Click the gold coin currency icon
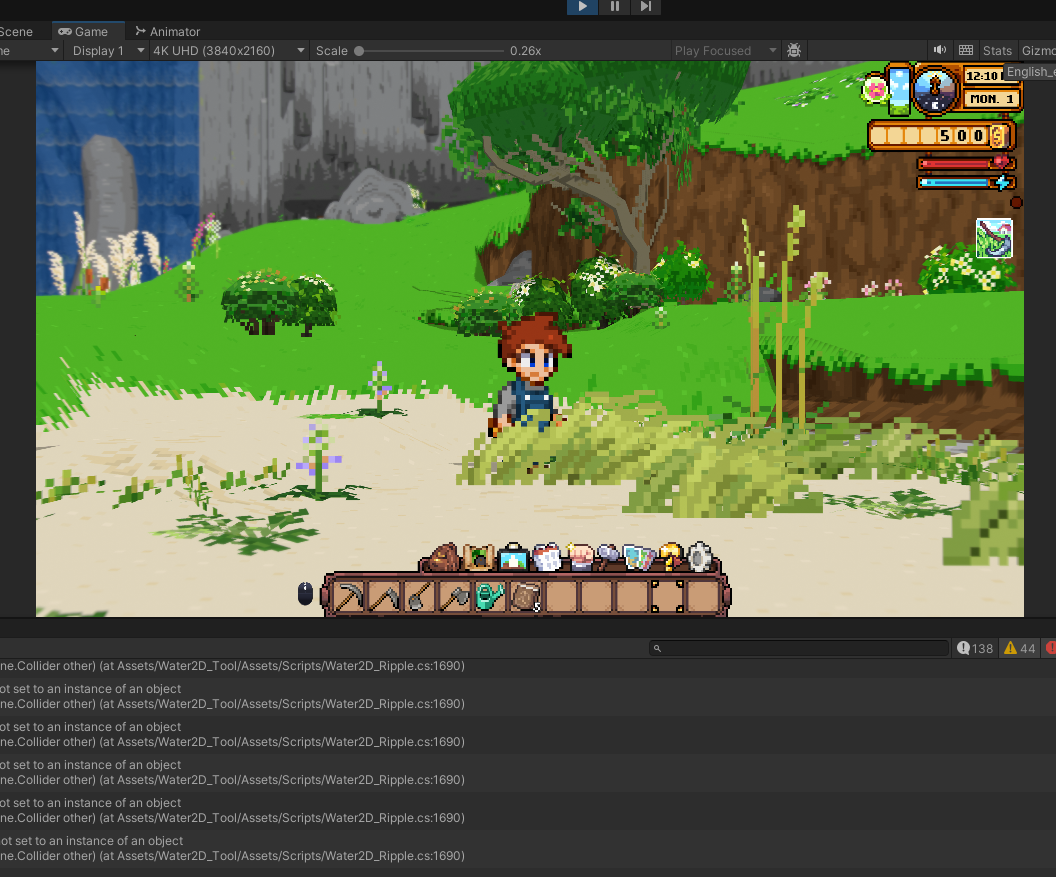1056x877 pixels. [998, 135]
